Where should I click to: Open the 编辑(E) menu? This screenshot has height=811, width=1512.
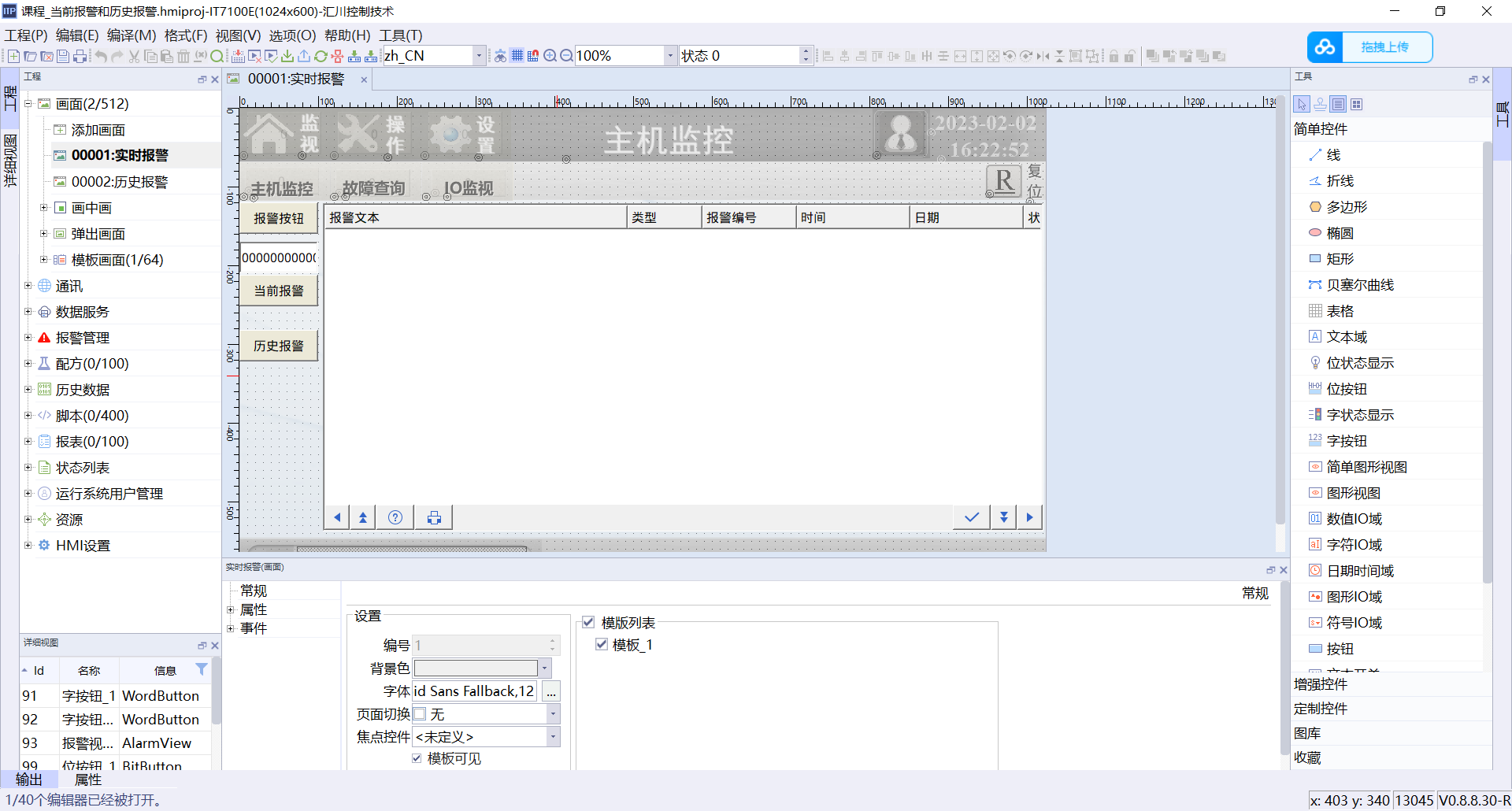point(77,35)
